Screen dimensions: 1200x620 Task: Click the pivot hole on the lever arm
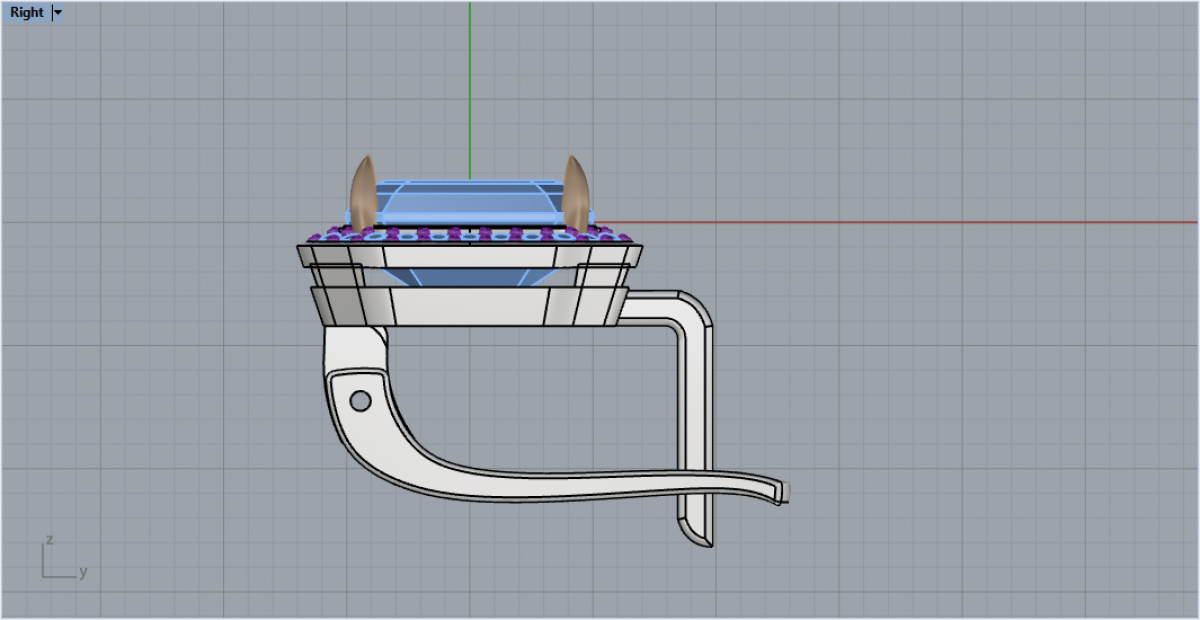[360, 401]
